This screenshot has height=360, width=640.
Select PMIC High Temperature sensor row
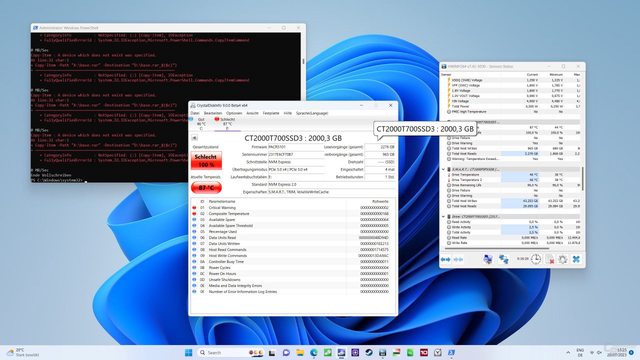(513, 111)
